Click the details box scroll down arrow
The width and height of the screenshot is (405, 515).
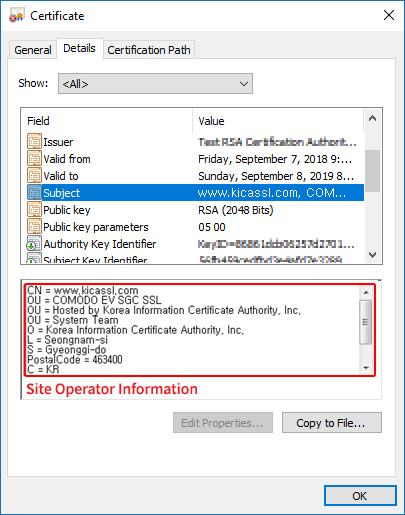click(366, 368)
